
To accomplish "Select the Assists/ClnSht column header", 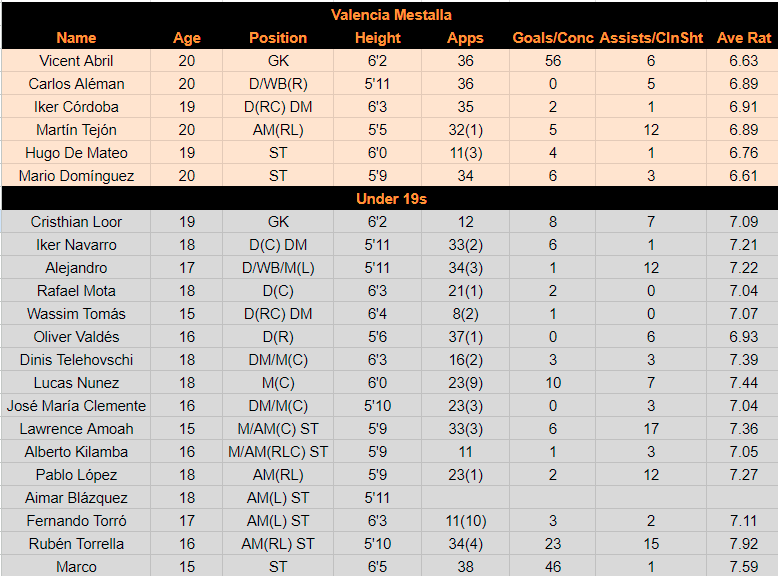I will [x=651, y=38].
